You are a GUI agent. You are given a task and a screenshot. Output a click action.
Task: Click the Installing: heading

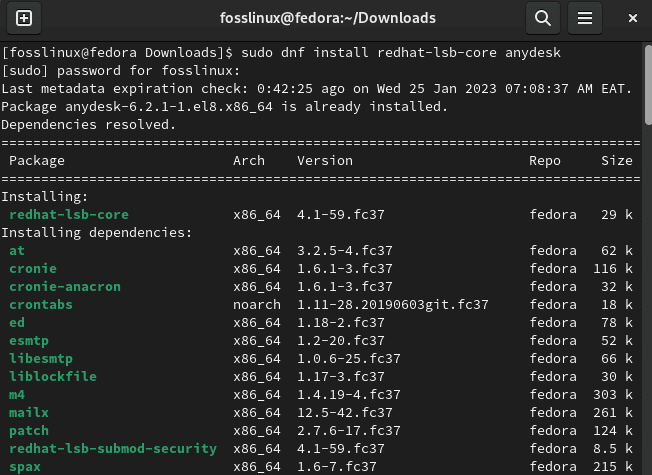point(45,197)
